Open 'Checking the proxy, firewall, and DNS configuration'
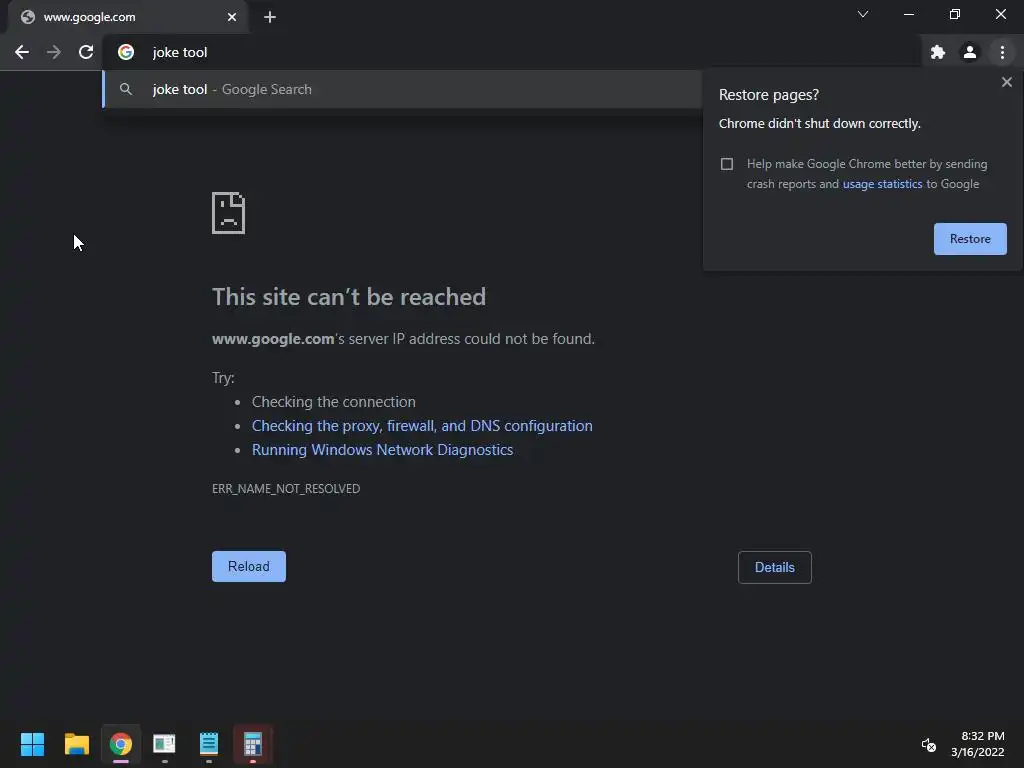Screen dimensions: 1024x768 pos(422,426)
